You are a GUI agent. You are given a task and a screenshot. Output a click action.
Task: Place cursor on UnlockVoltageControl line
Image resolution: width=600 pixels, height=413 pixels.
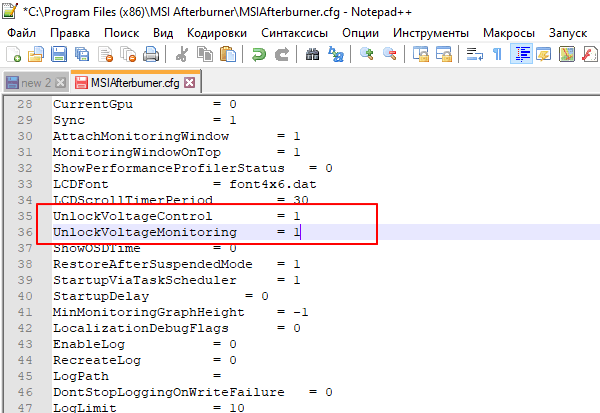point(176,216)
